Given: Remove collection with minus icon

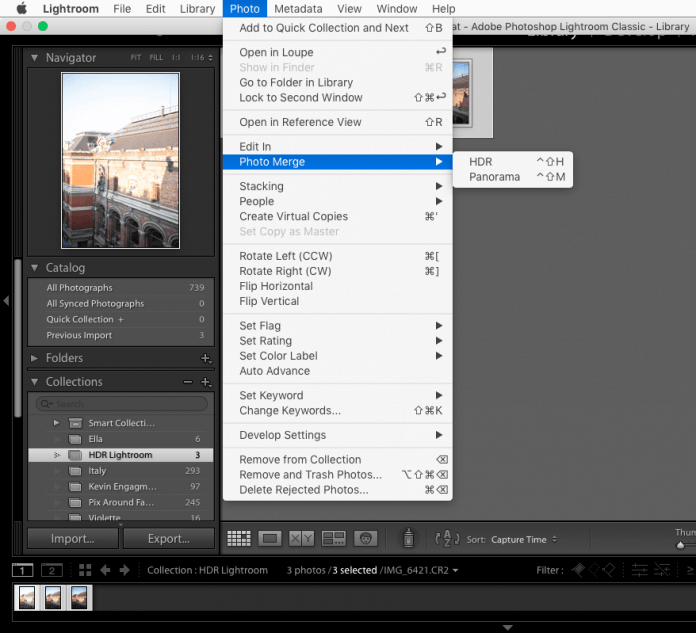Looking at the screenshot, I should click(188, 382).
